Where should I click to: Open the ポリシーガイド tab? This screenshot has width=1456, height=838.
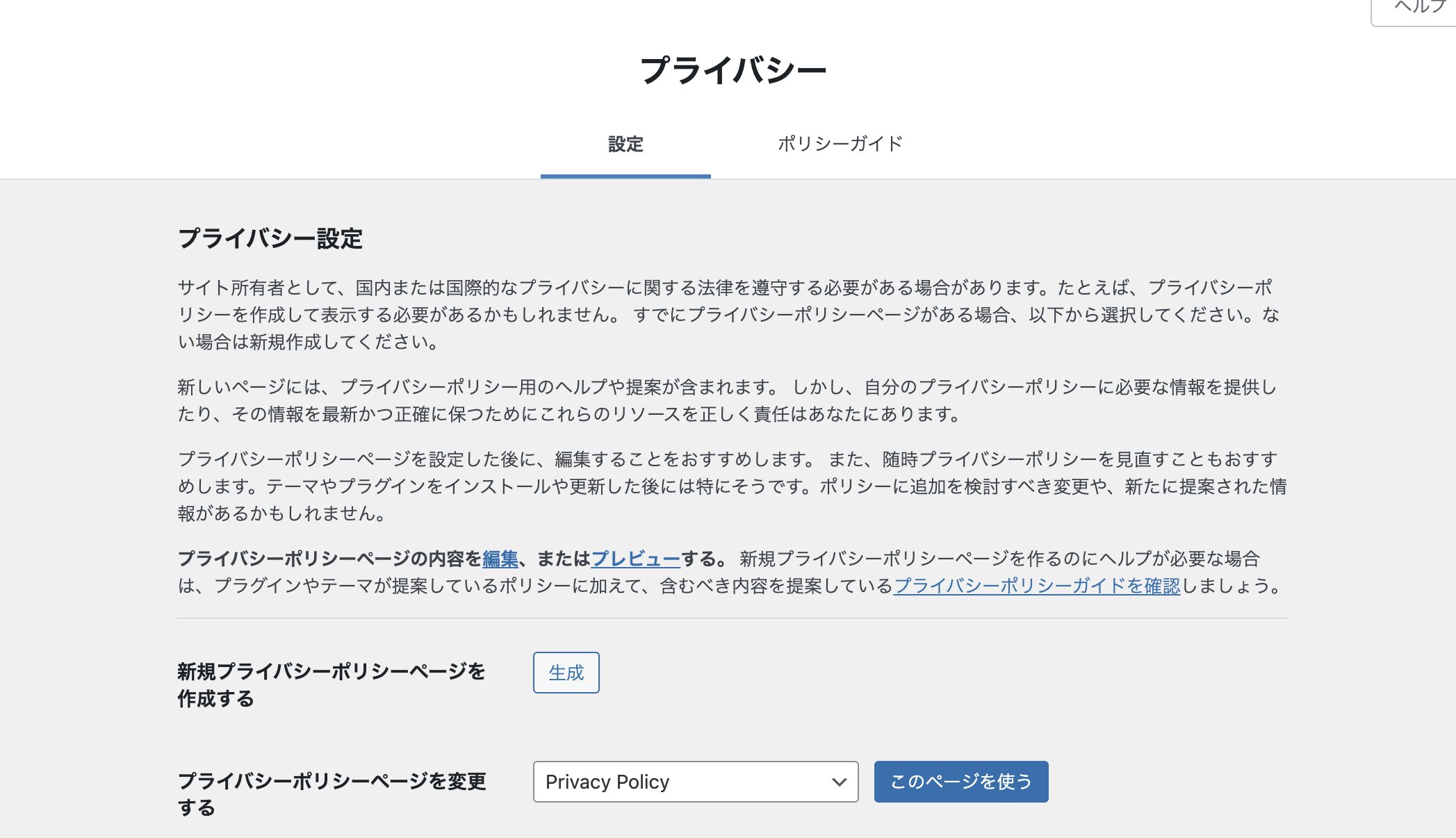pyautogui.click(x=840, y=145)
